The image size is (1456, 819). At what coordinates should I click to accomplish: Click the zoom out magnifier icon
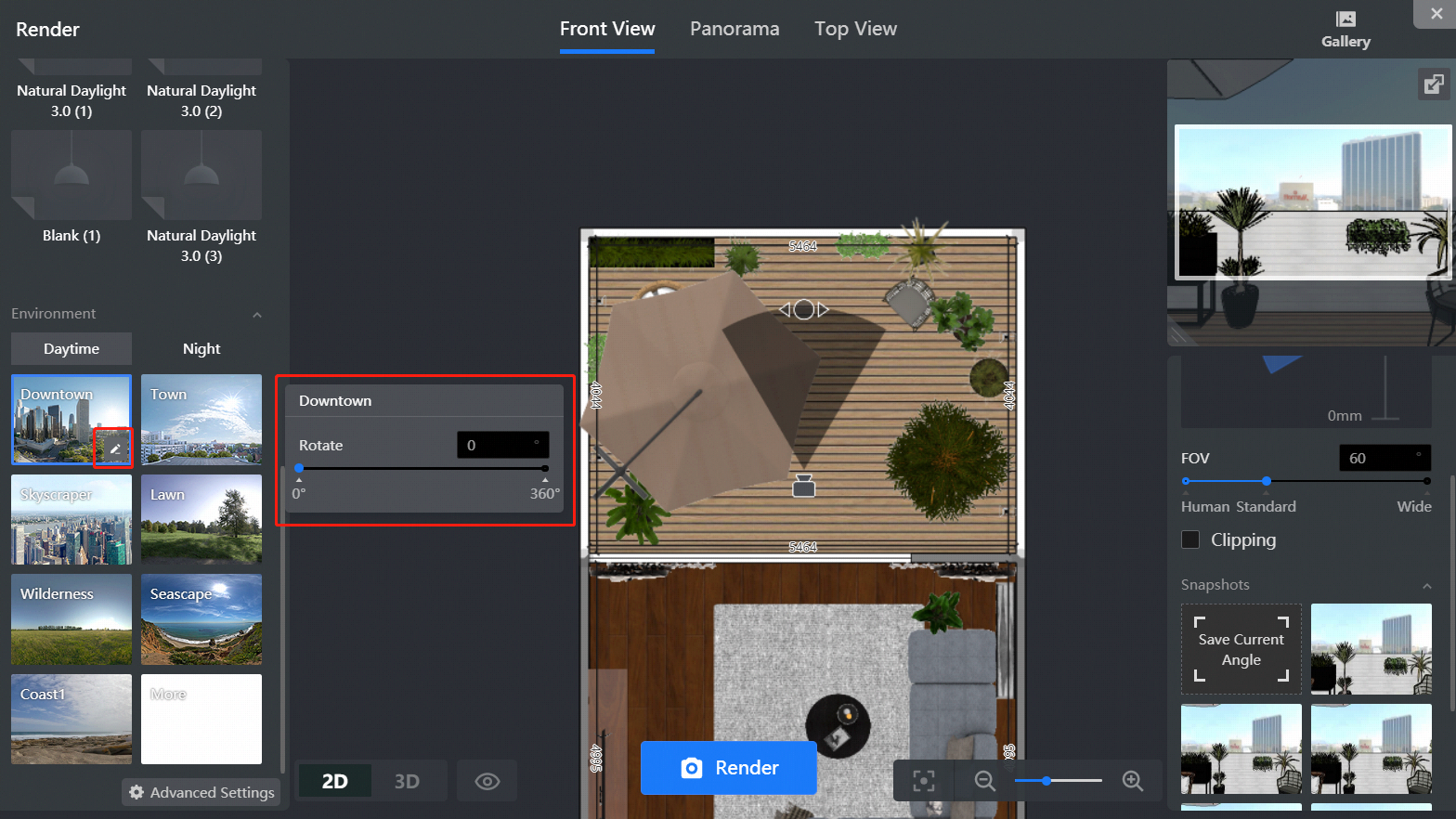coord(984,781)
